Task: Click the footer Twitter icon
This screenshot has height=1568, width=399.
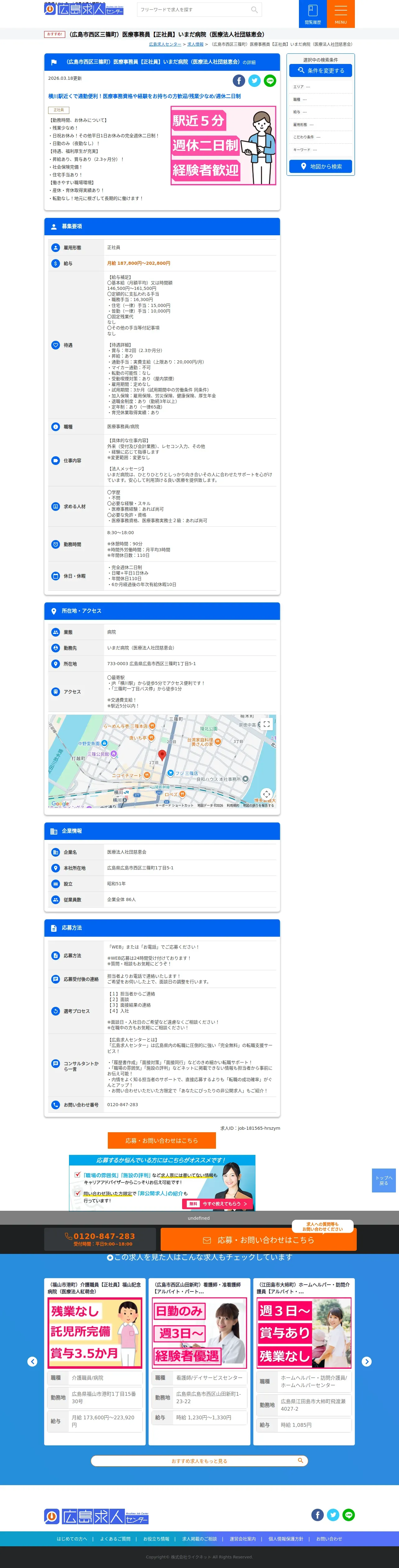Action: pyautogui.click(x=333, y=1514)
